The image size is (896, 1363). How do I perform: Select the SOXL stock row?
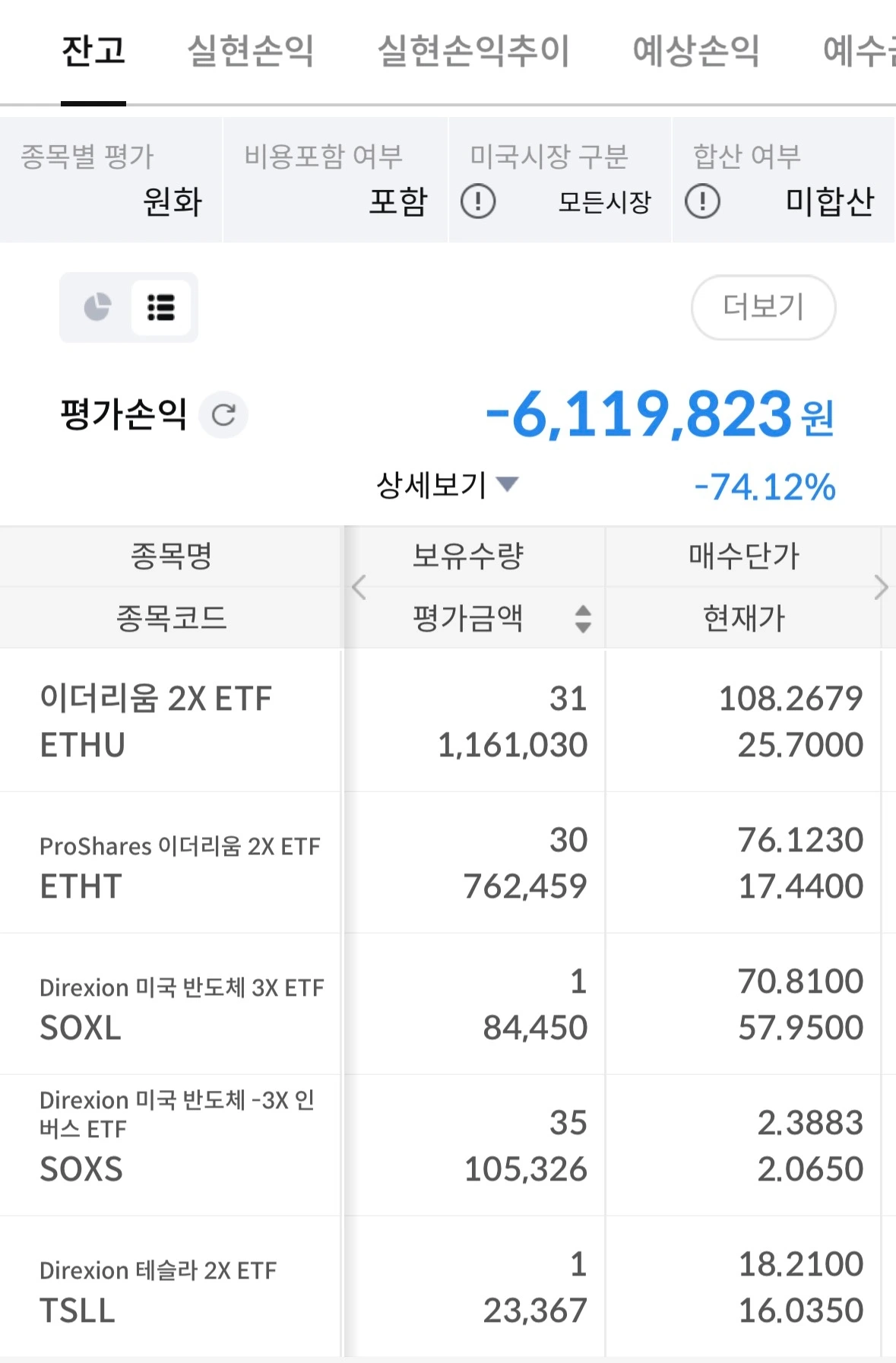[x=170, y=1003]
